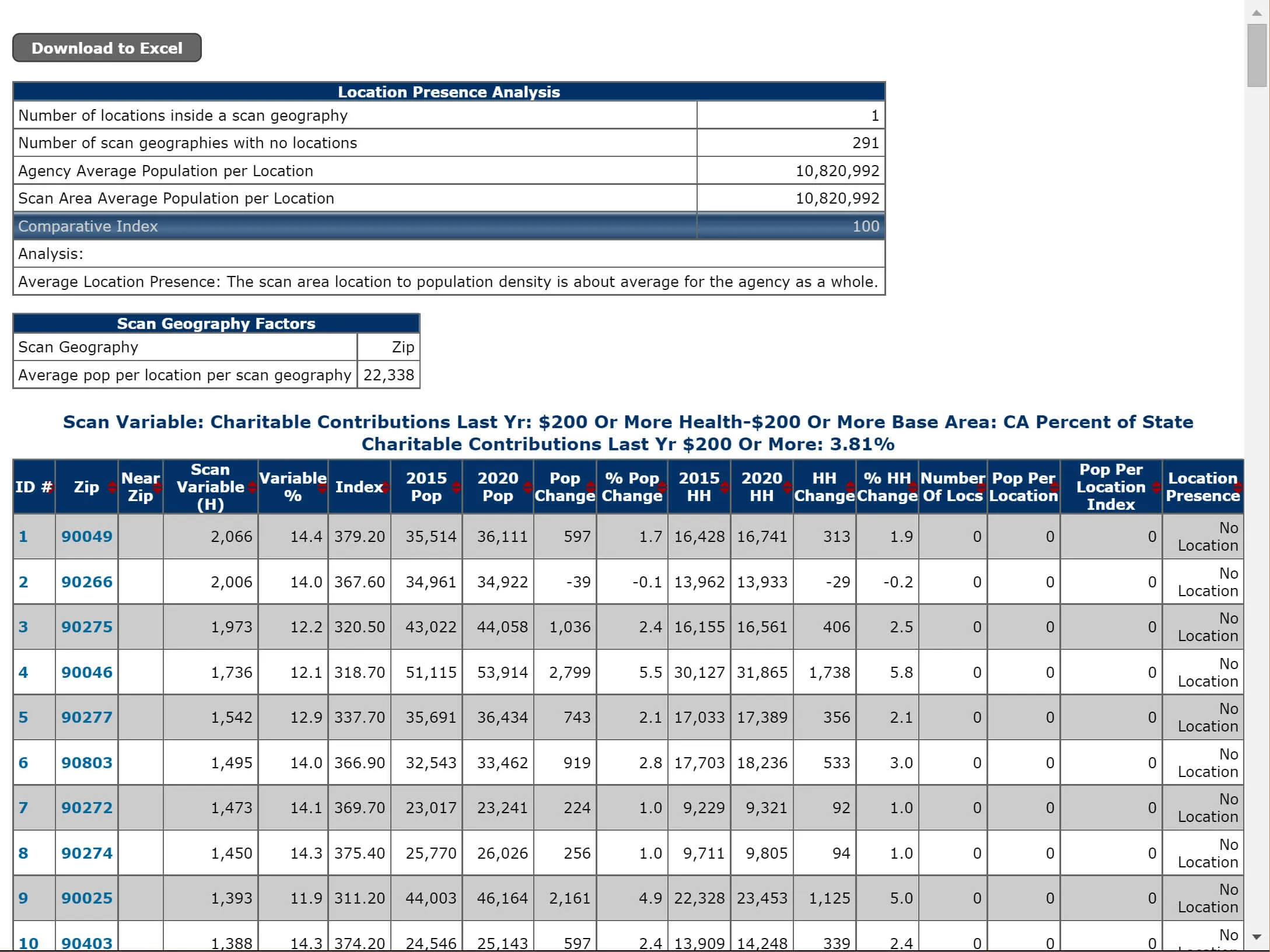Sort by Pop Change sort icon

click(589, 487)
